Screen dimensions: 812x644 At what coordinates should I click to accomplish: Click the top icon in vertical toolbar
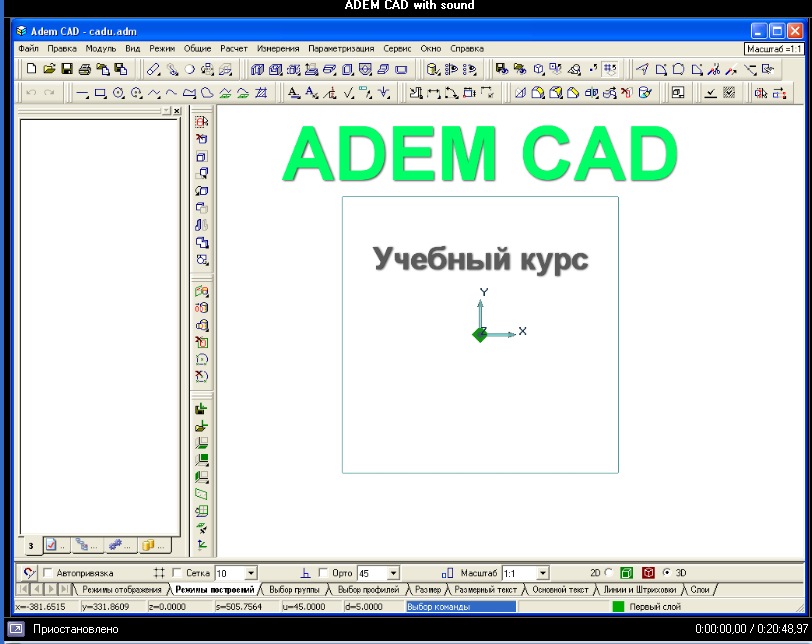(202, 122)
